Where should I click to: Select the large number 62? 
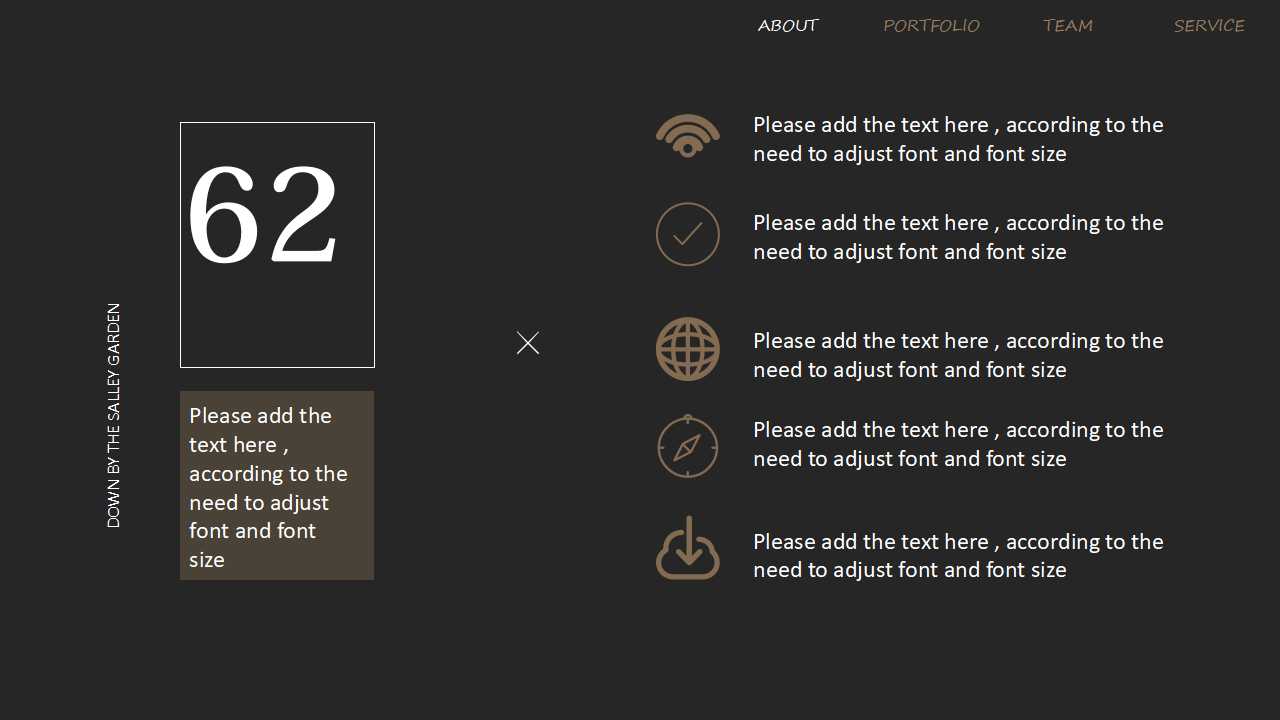(264, 216)
